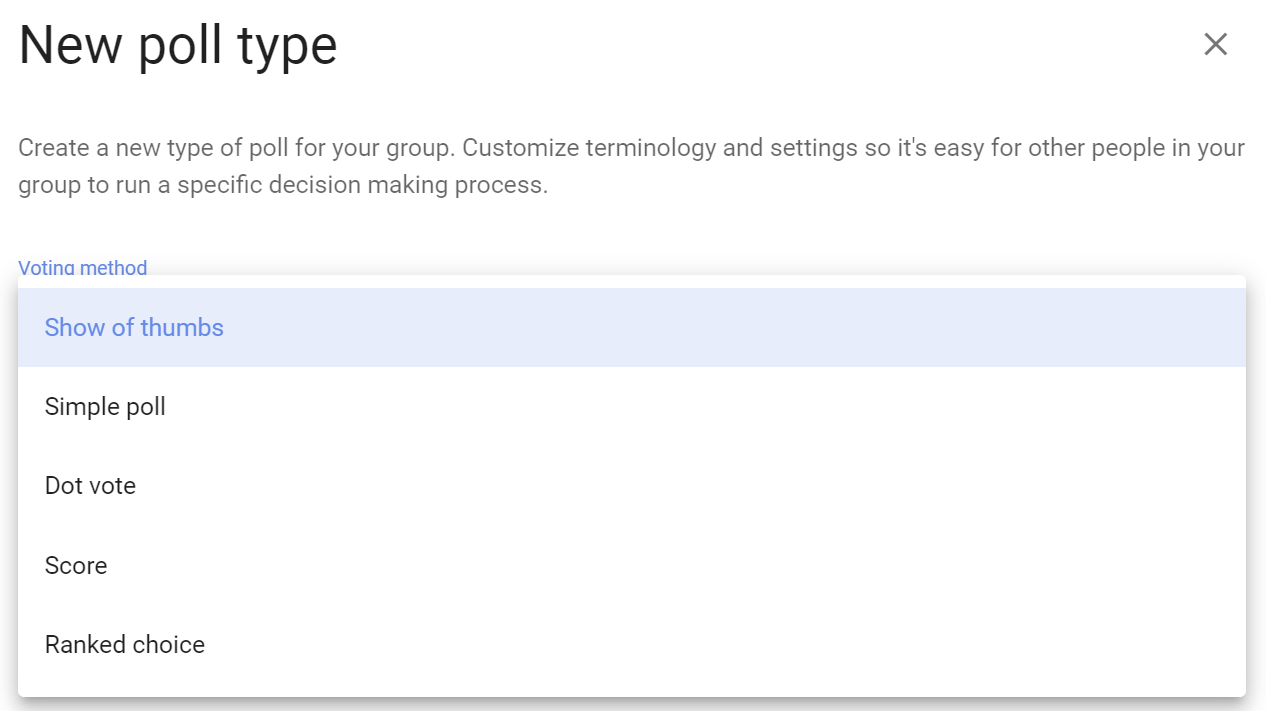Change voting method to Score
This screenshot has width=1266, height=711.
632,565
